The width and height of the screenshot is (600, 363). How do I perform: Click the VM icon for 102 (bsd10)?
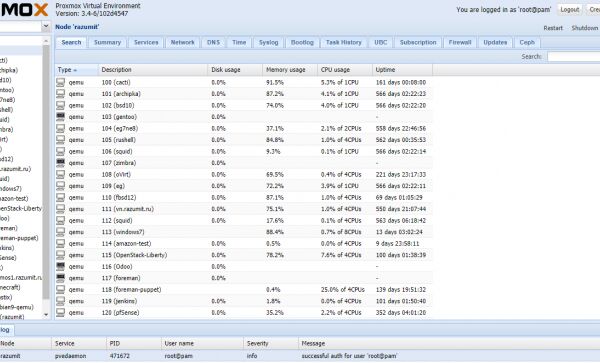coord(60,105)
